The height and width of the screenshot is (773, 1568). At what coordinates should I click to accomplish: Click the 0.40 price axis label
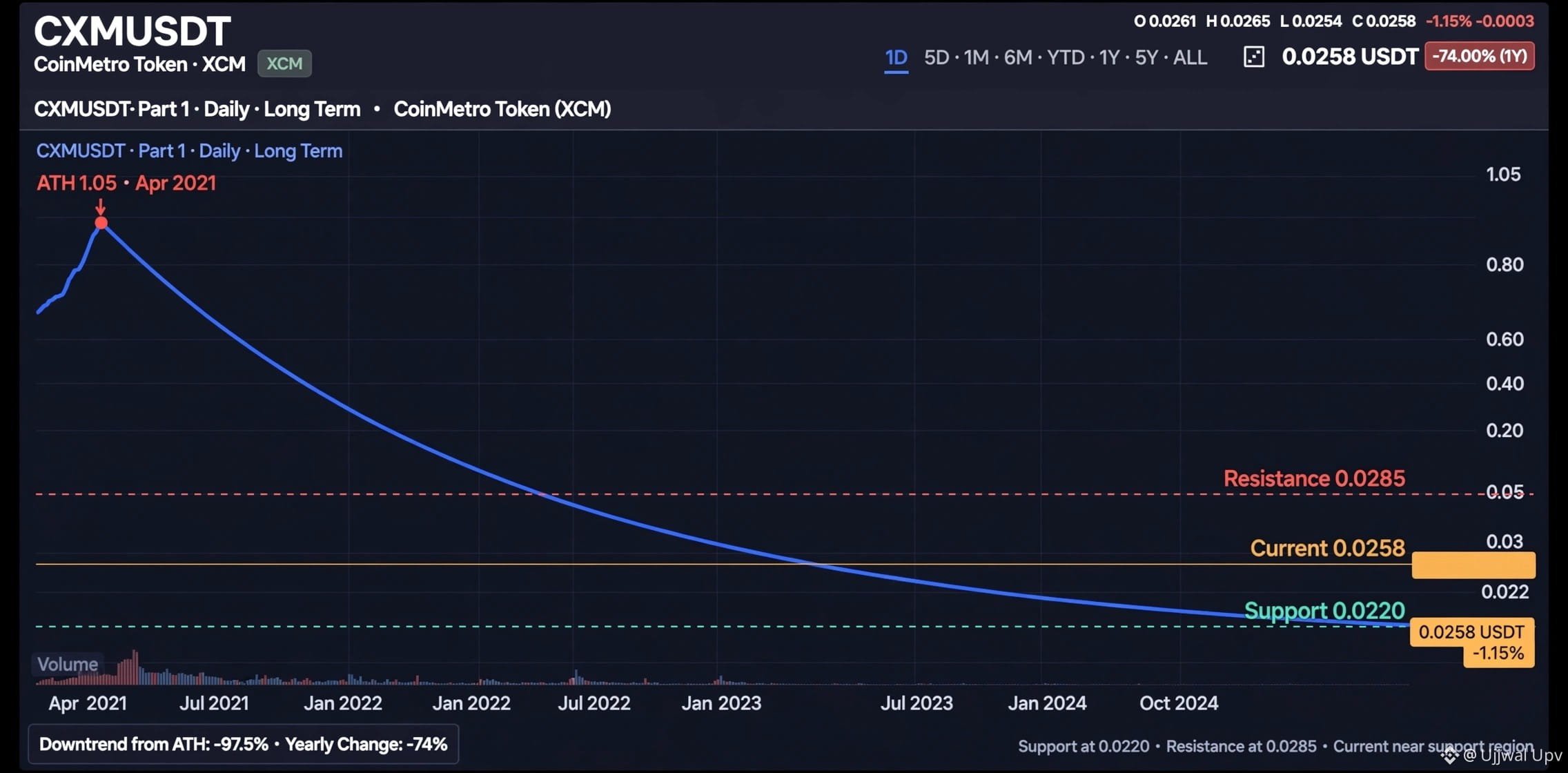point(1505,384)
